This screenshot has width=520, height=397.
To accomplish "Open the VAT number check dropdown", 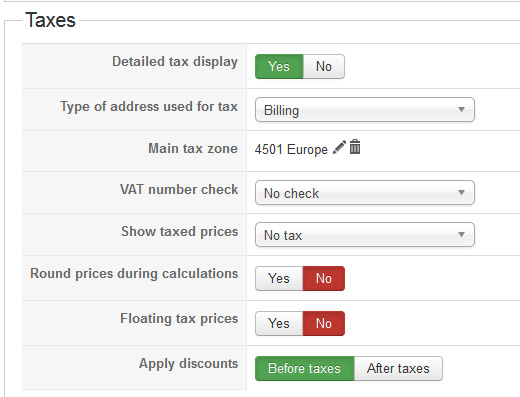I will point(365,193).
